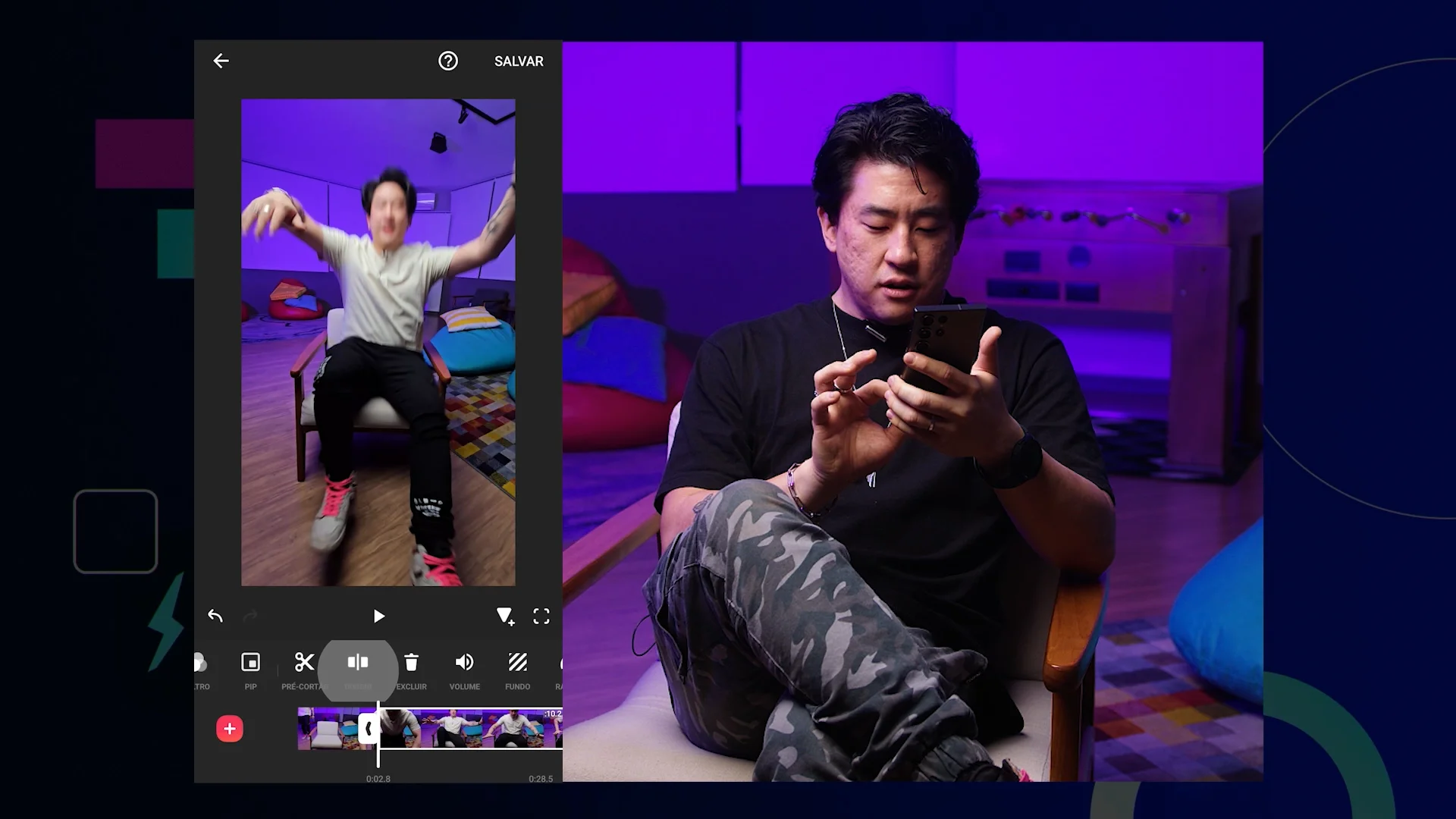Image resolution: width=1456 pixels, height=819 pixels.
Task: Choose the Pré-cortar scissors tool
Action: click(x=304, y=667)
